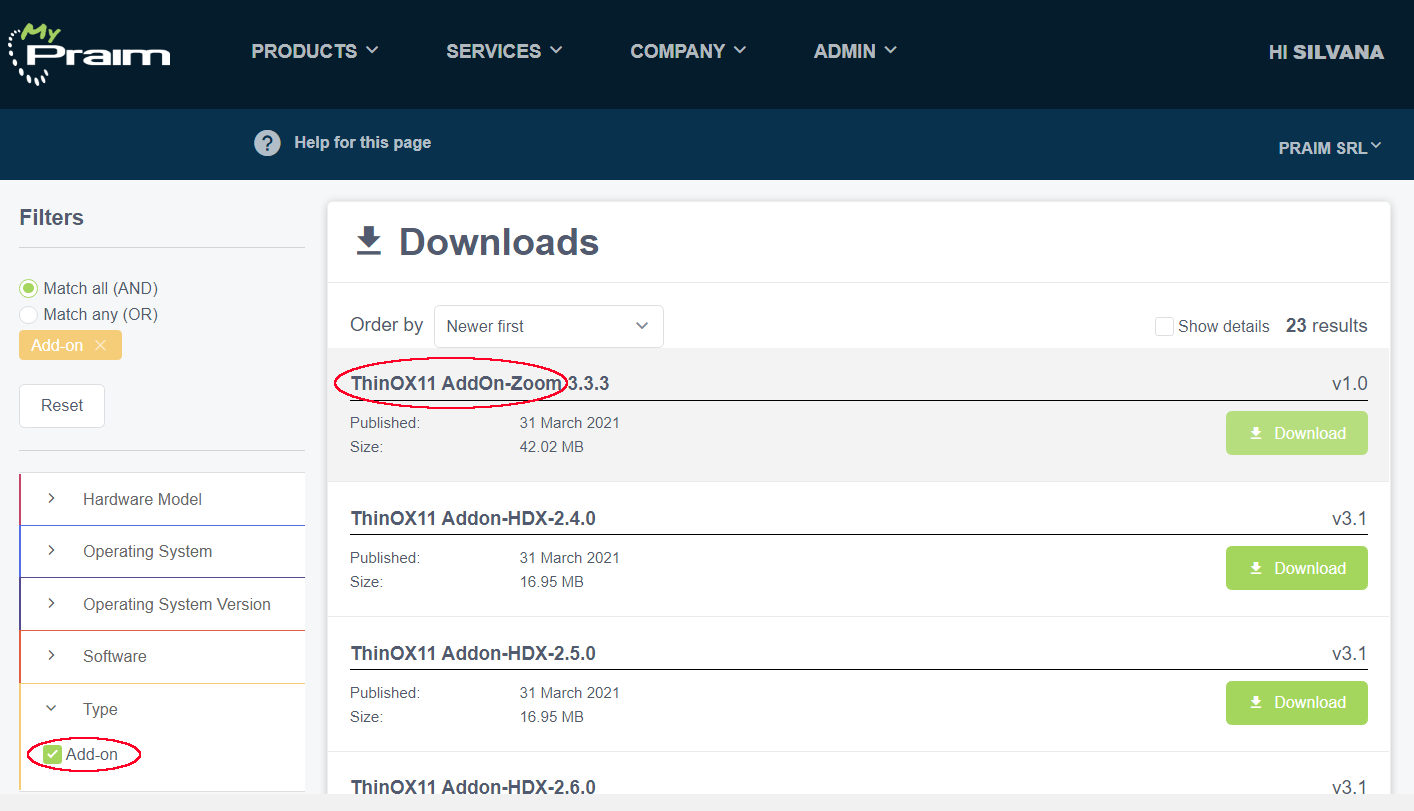Toggle the Show details checkbox
Image resolution: width=1414 pixels, height=811 pixels.
(x=1164, y=326)
